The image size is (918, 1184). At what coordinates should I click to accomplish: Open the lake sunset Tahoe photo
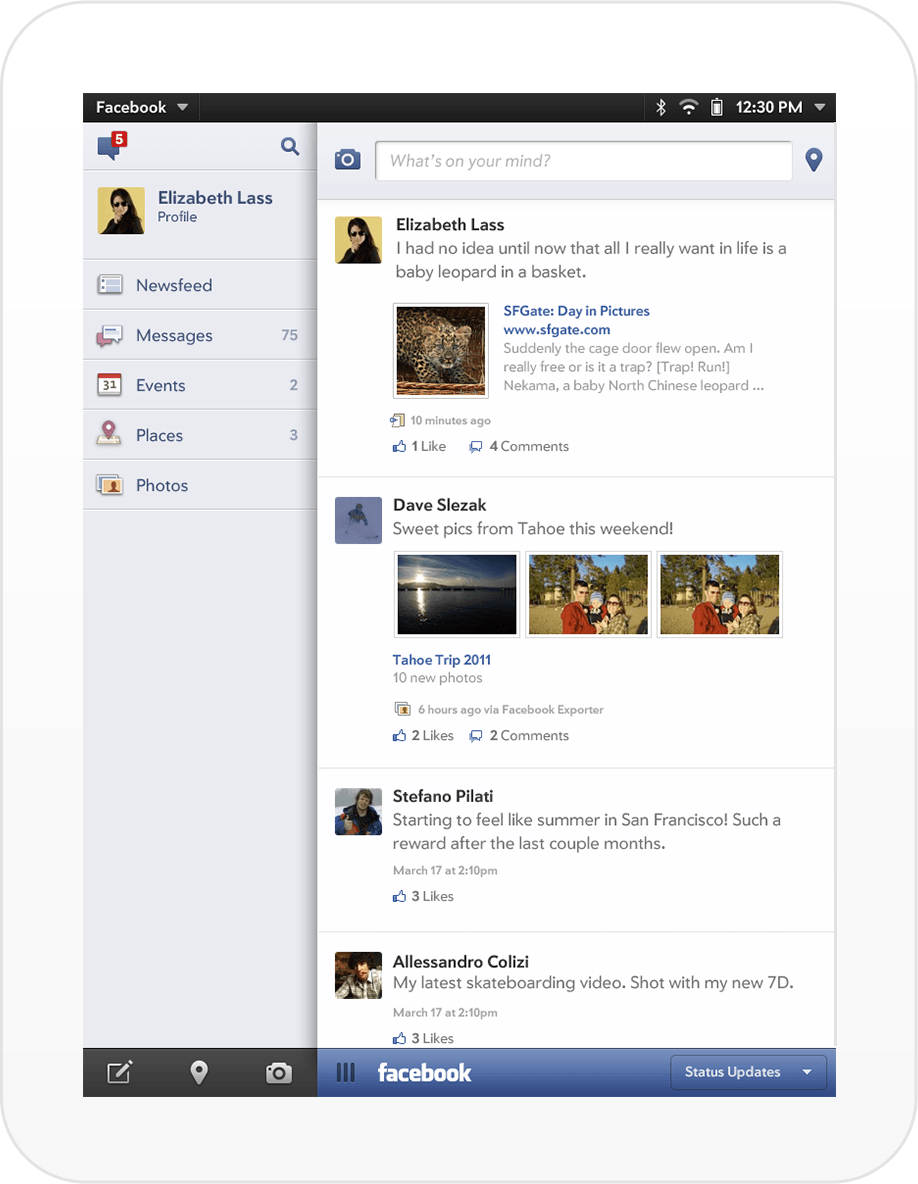pyautogui.click(x=457, y=594)
